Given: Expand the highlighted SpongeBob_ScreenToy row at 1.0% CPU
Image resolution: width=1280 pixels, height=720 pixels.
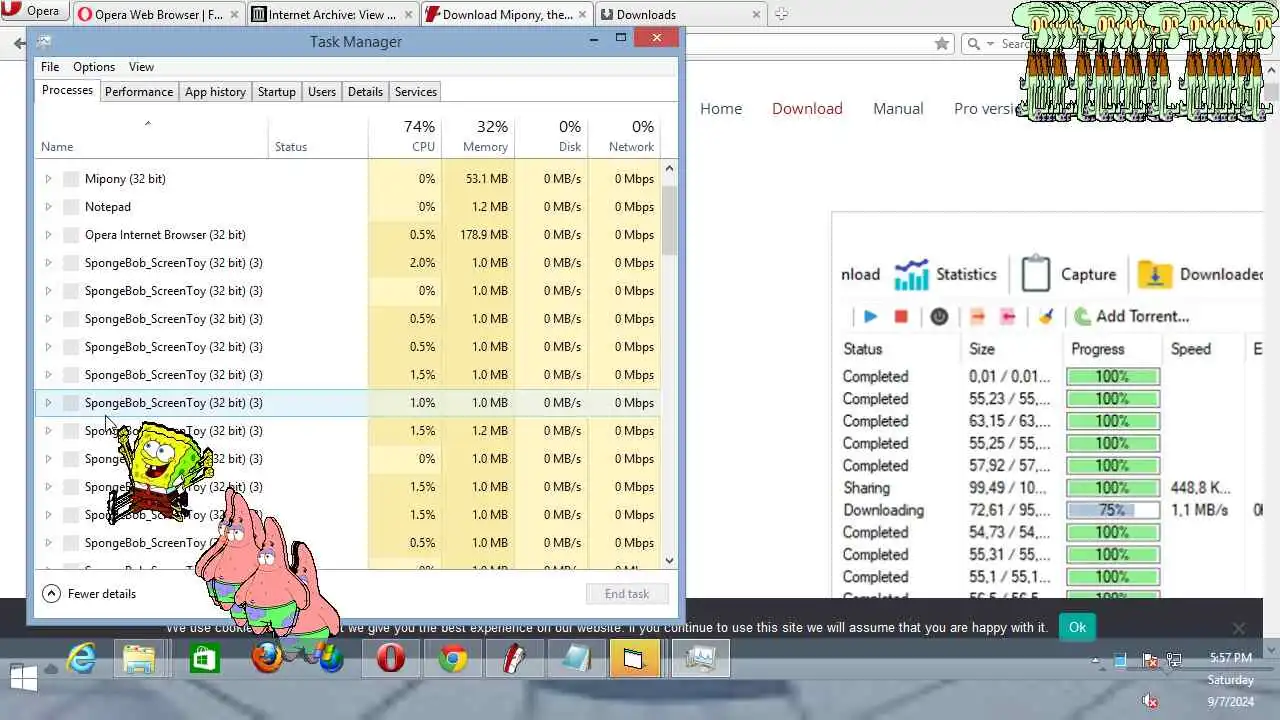Looking at the screenshot, I should (48, 403).
